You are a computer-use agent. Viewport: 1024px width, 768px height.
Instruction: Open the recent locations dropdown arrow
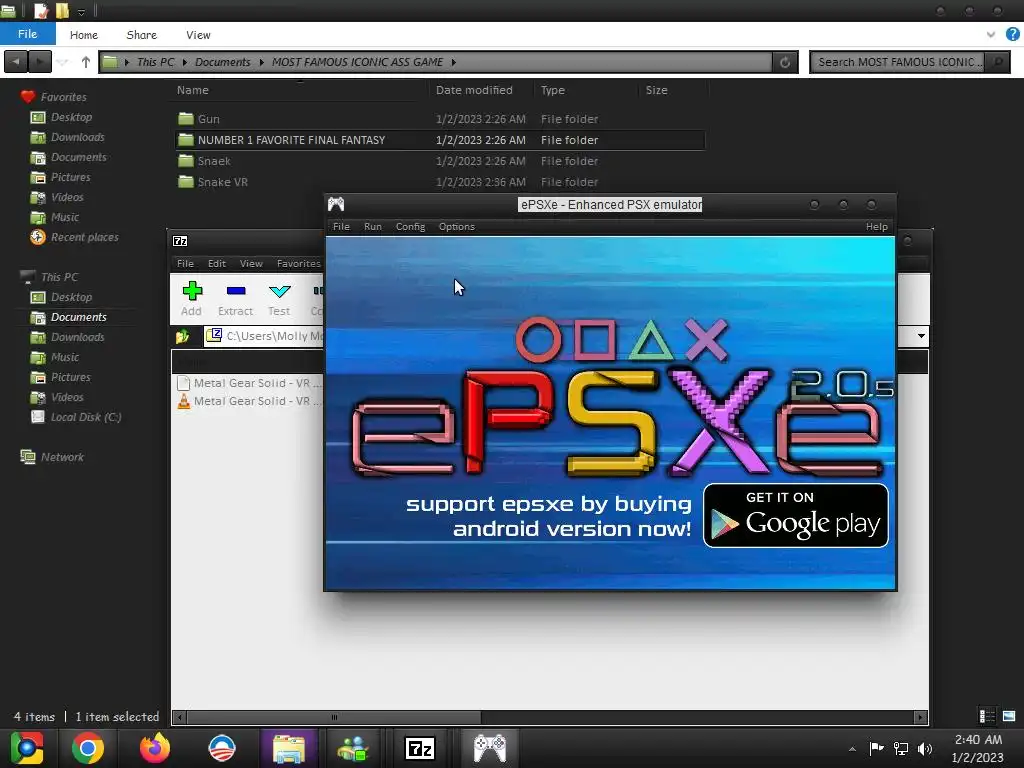(x=63, y=62)
